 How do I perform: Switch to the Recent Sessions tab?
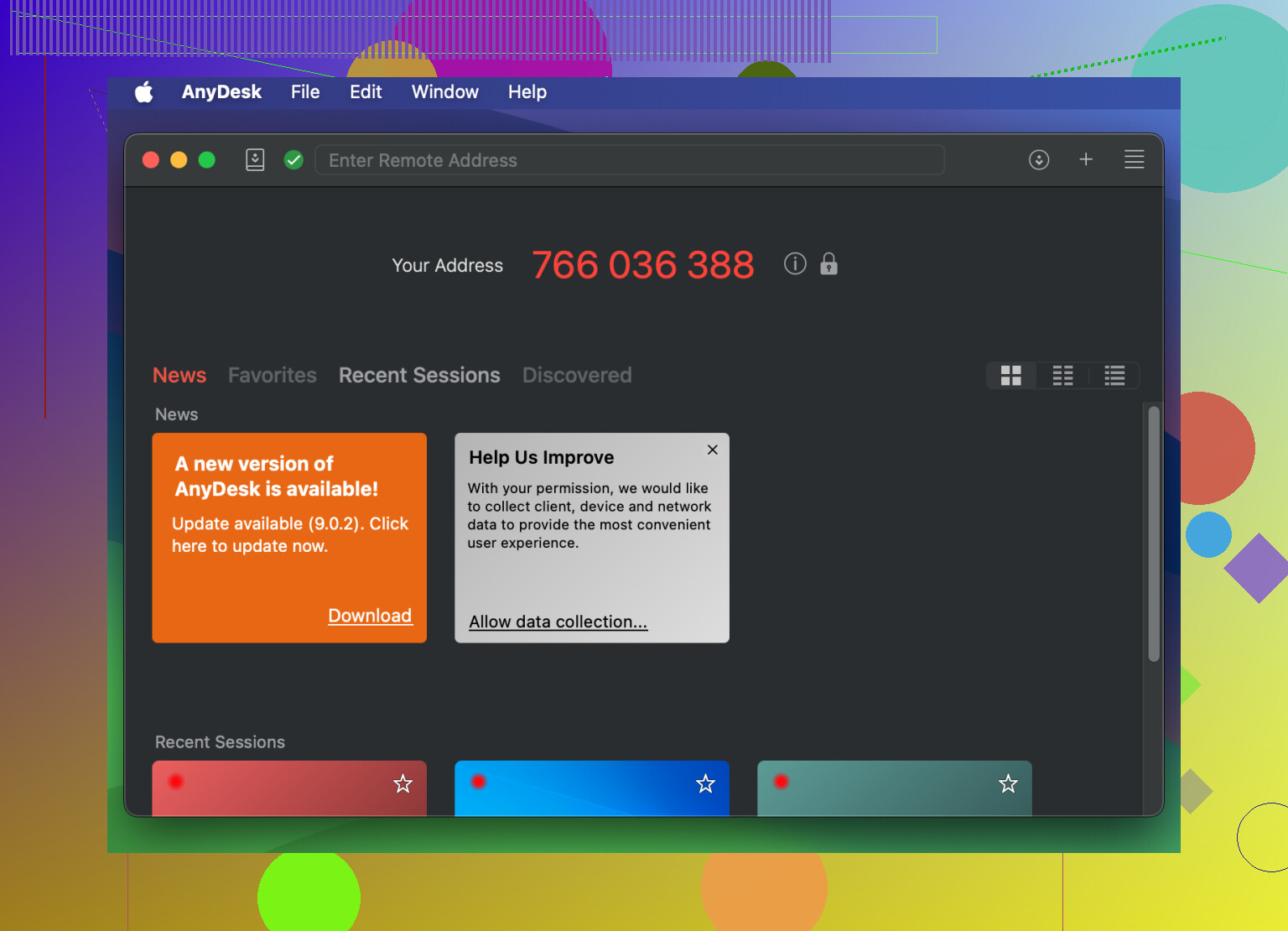tap(419, 375)
